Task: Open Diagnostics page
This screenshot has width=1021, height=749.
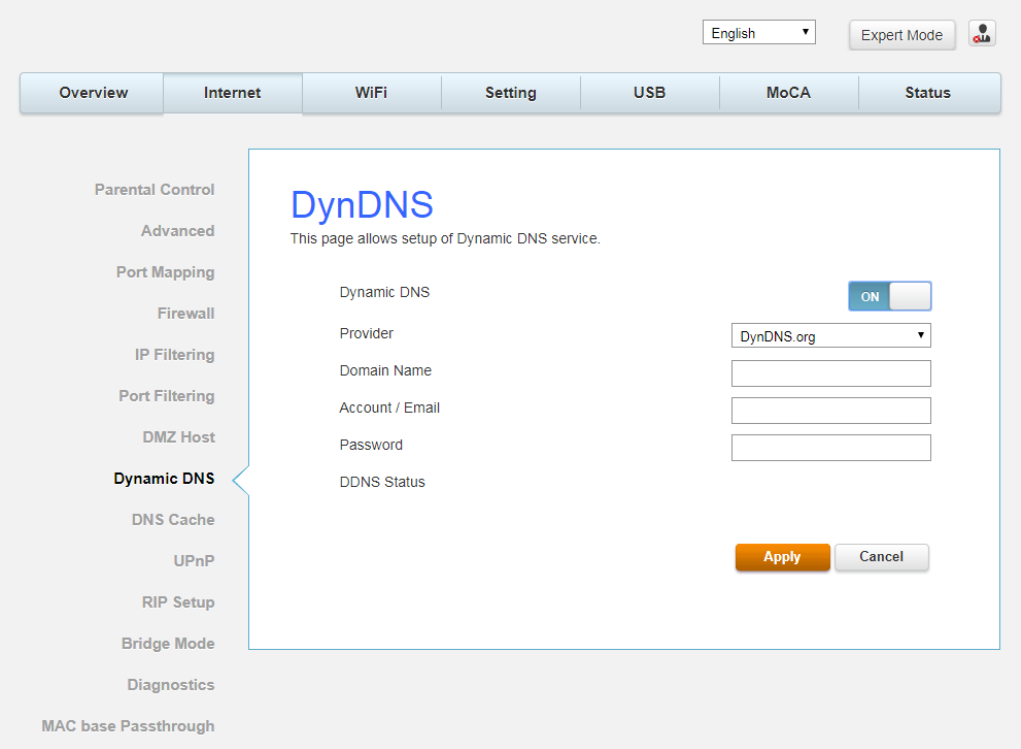Action: pos(171,685)
